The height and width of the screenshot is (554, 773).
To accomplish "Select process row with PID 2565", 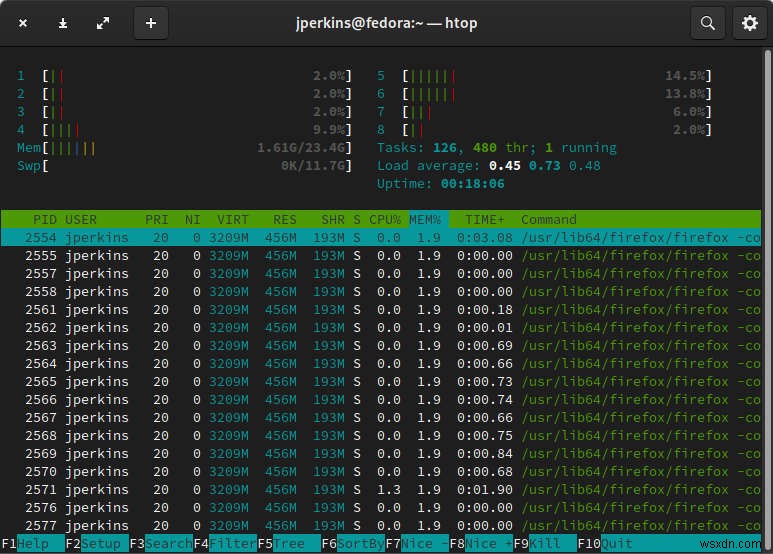I will pos(381,381).
